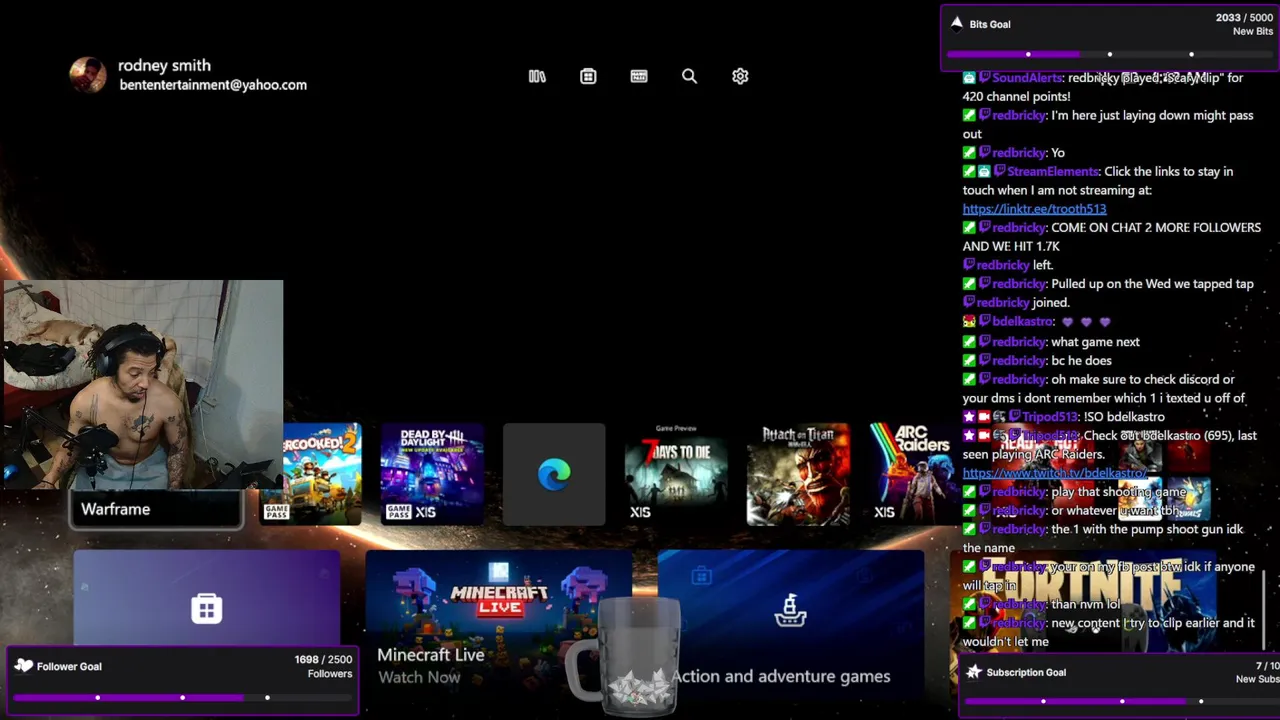
Task: Click 'bc he does' chat message
Action: [x=1081, y=360]
